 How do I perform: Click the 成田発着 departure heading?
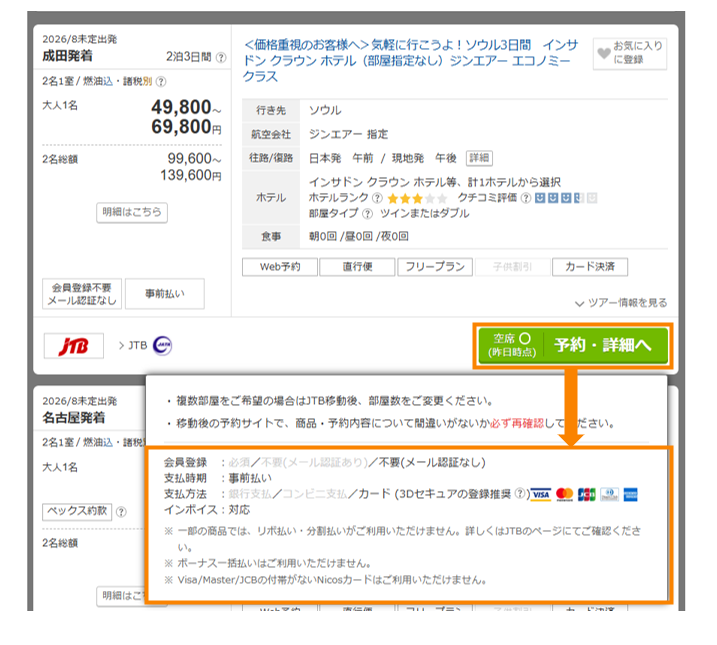click(67, 56)
